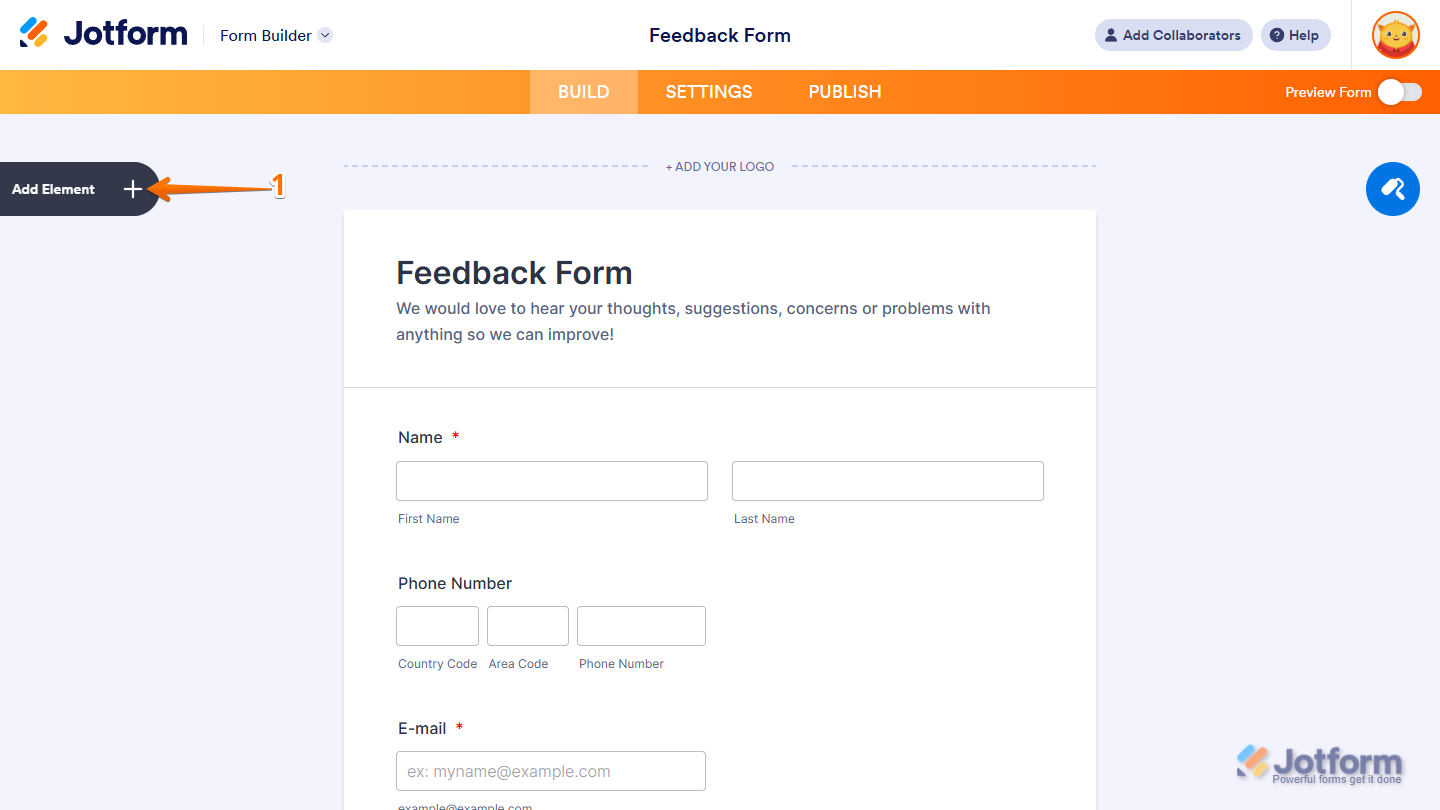Click the Last Name input field
This screenshot has height=810, width=1440.
click(887, 481)
